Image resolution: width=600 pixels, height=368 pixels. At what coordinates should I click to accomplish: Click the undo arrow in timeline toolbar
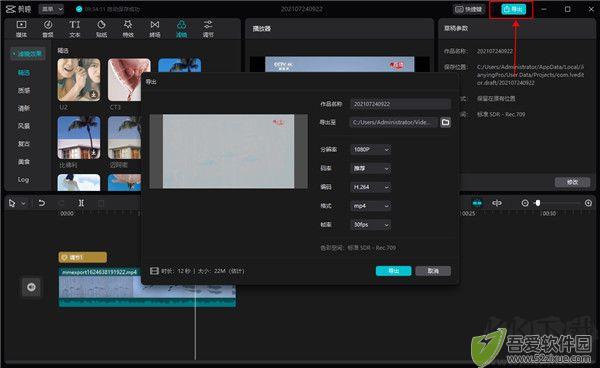click(41, 203)
